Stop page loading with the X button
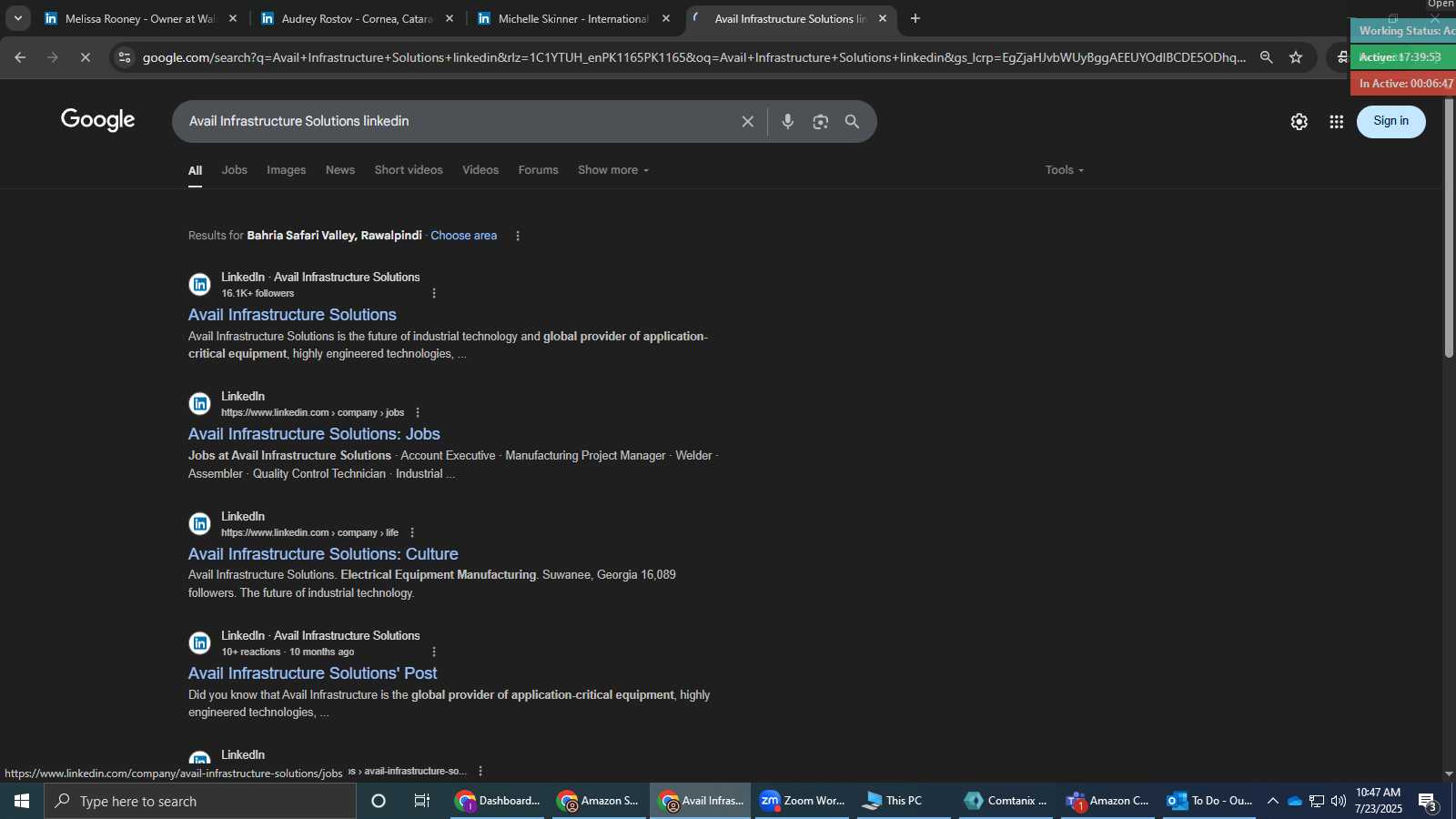The height and width of the screenshot is (819, 1456). tap(86, 57)
